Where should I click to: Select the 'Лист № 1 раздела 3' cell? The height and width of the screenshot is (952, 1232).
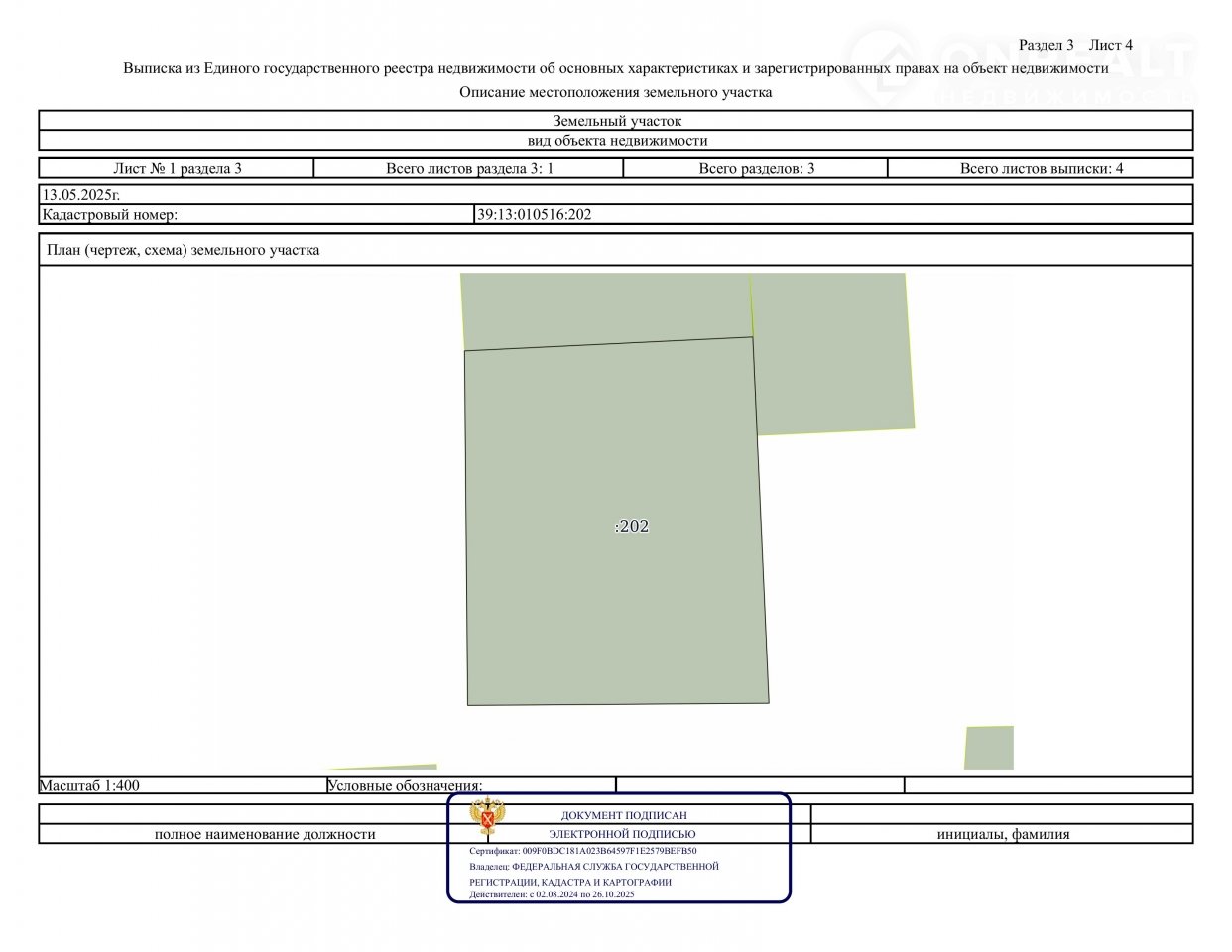(x=177, y=168)
